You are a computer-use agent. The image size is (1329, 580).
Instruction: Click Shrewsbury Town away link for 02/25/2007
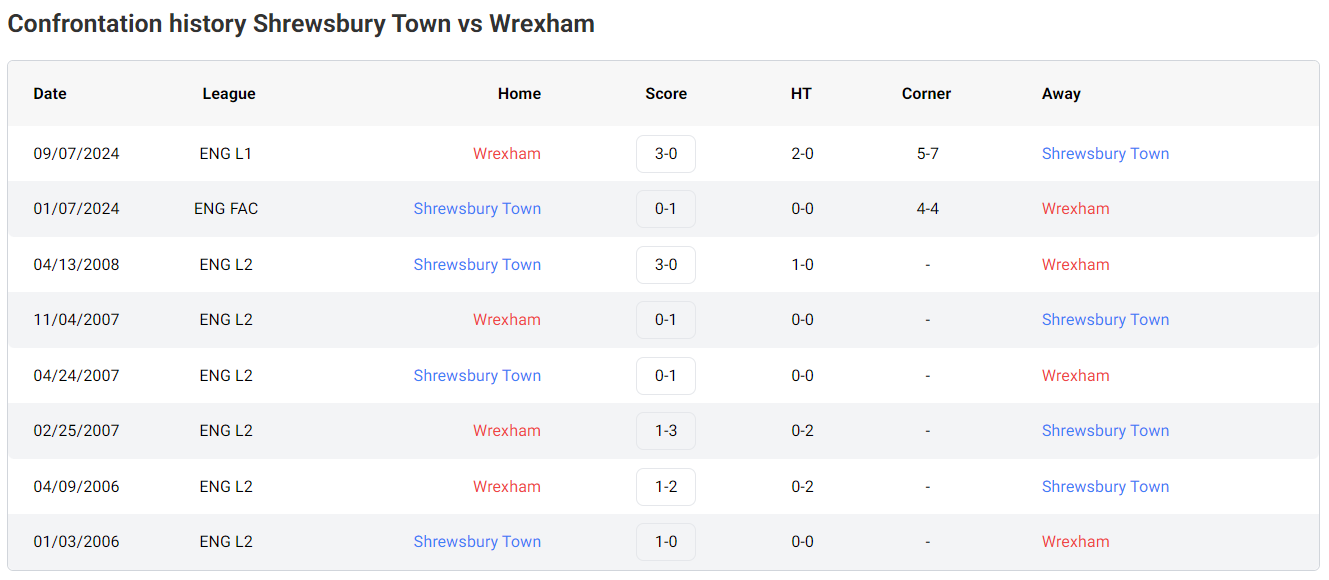(1105, 431)
